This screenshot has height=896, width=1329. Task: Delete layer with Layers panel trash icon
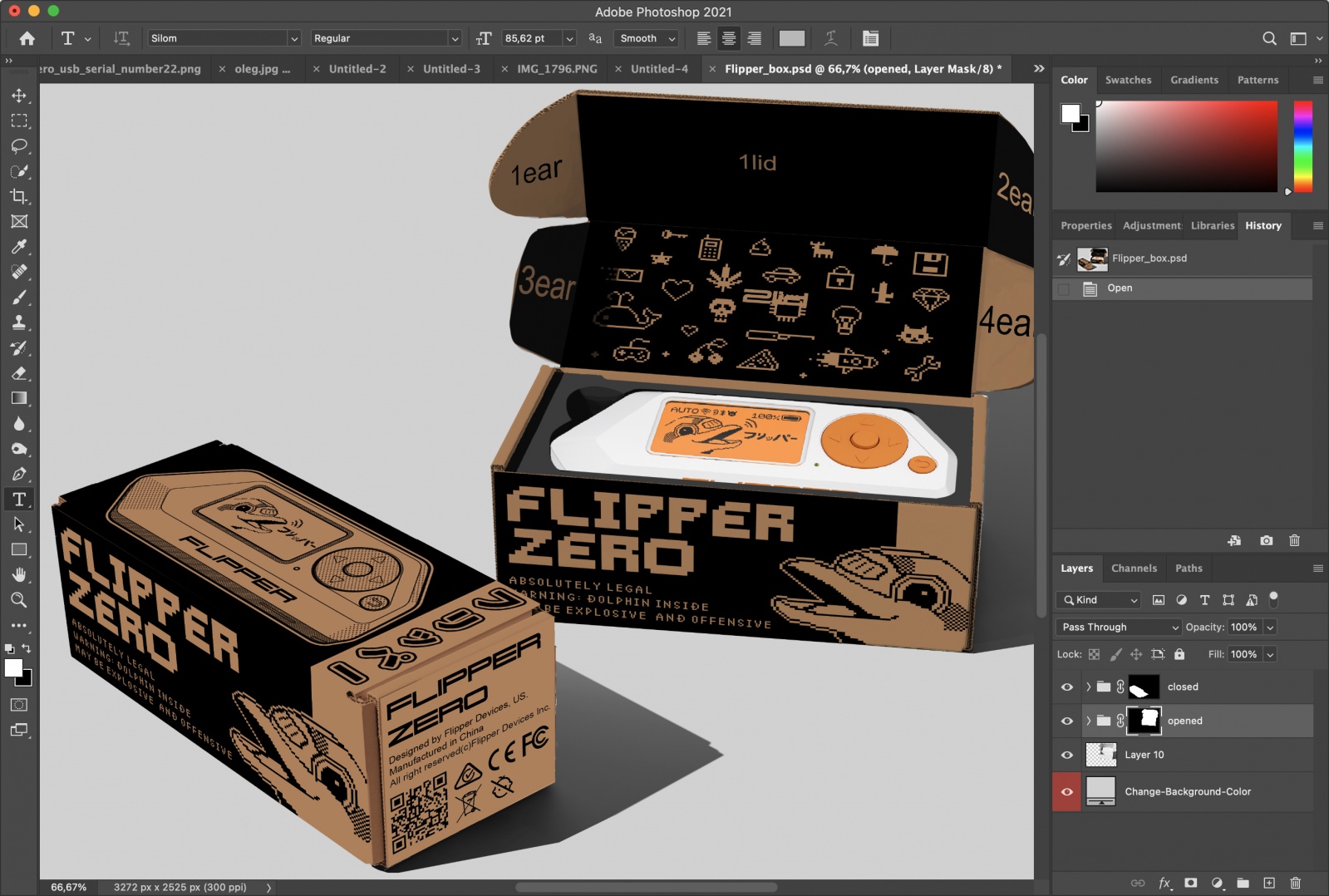1295,883
